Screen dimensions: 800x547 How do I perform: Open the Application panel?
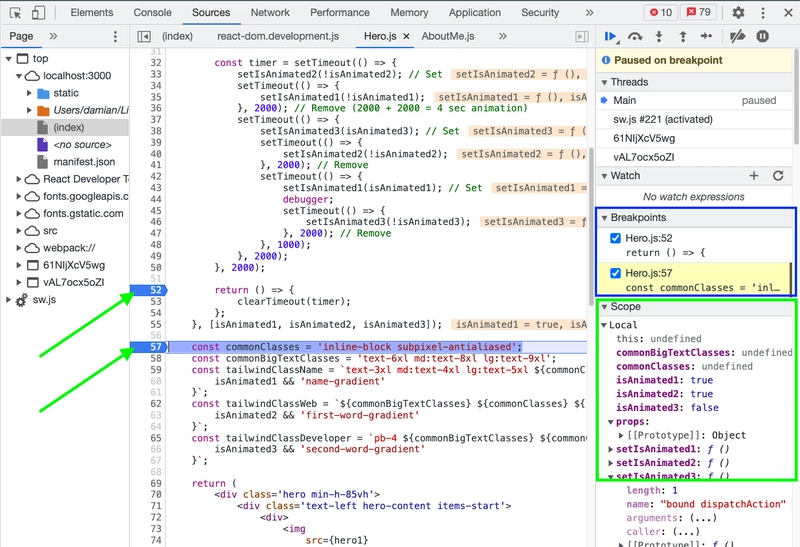click(x=474, y=12)
